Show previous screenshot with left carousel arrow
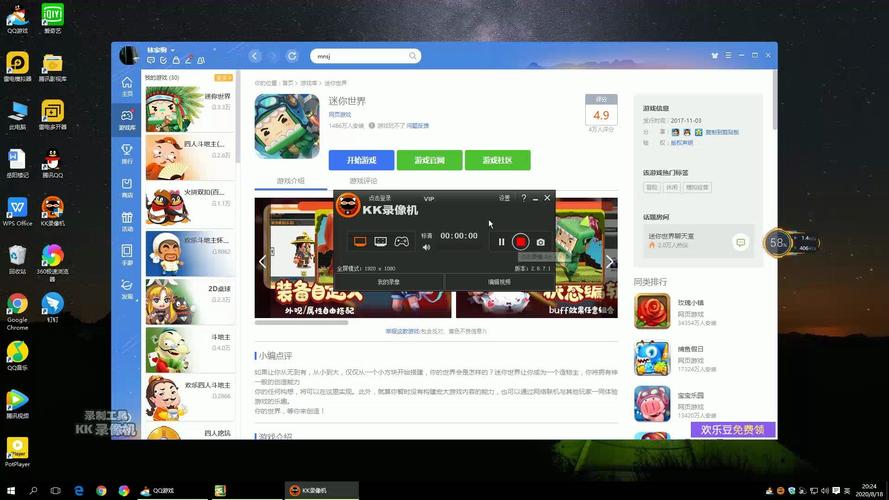Image resolution: width=889 pixels, height=500 pixels. (262, 262)
